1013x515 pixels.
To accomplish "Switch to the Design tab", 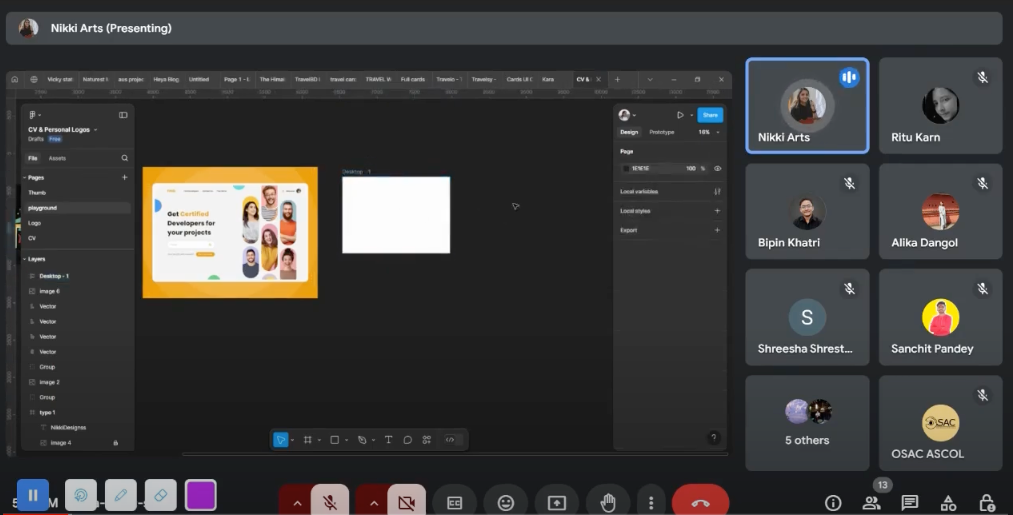I will pyautogui.click(x=629, y=132).
